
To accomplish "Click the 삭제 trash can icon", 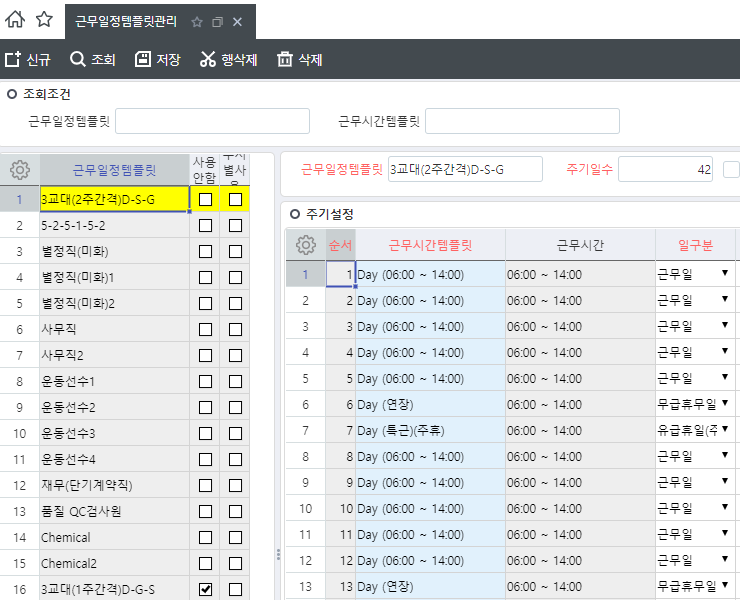I will point(285,60).
